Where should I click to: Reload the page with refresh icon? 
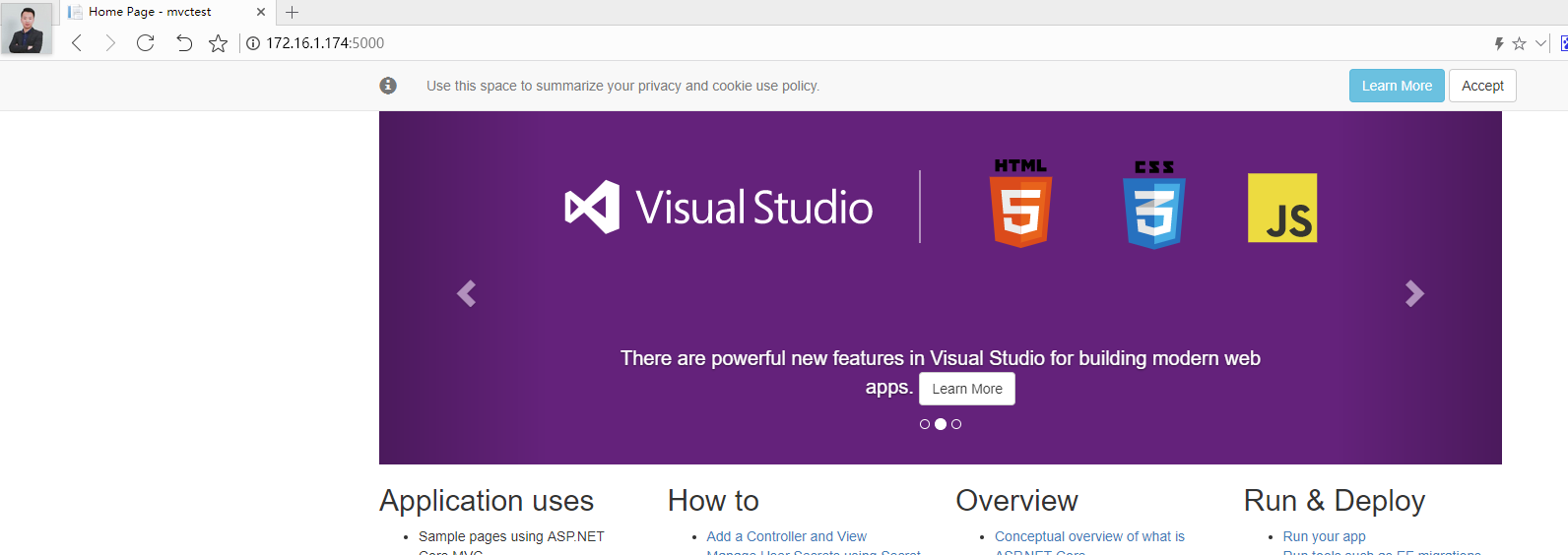tap(146, 43)
